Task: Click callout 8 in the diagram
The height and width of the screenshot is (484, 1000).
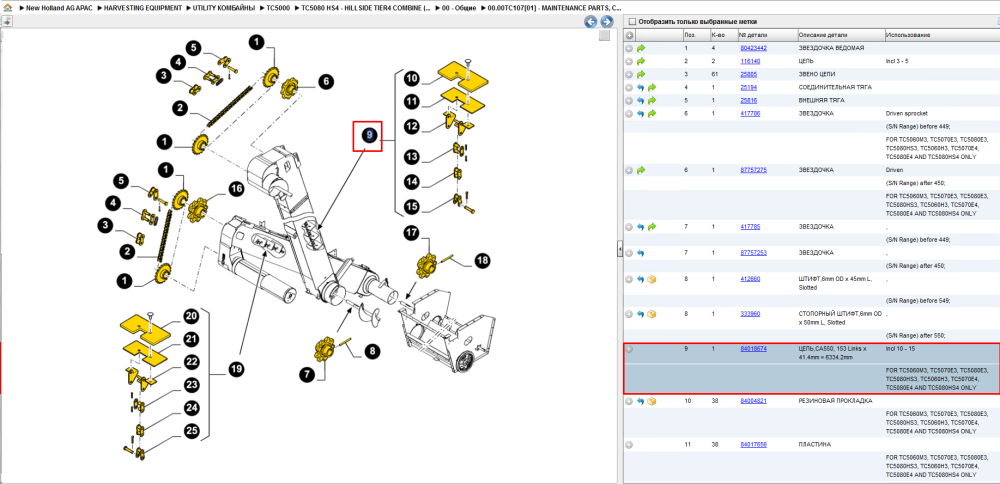Action: 372,350
